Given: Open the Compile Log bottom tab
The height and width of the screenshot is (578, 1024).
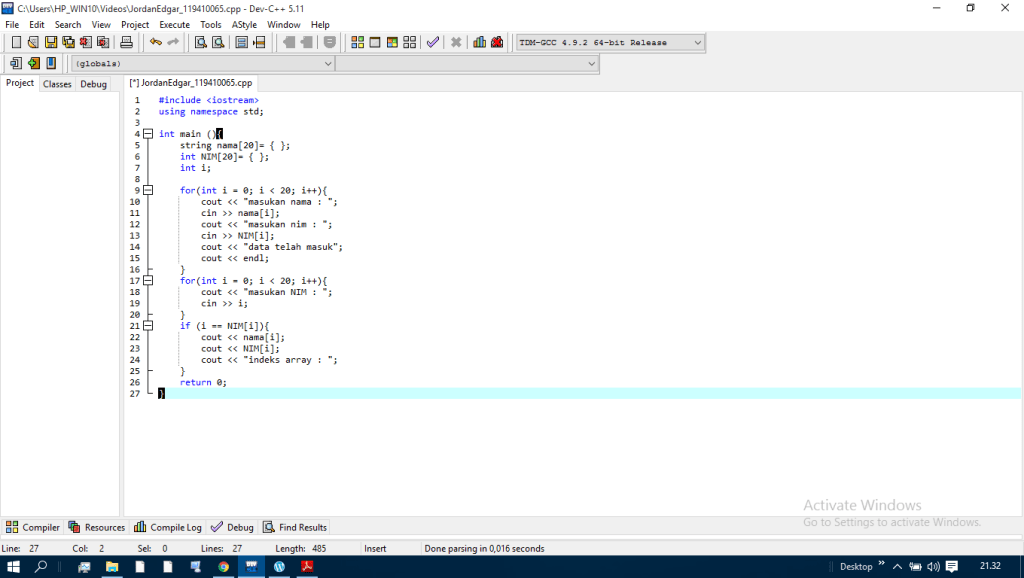Looking at the screenshot, I should tap(168, 527).
